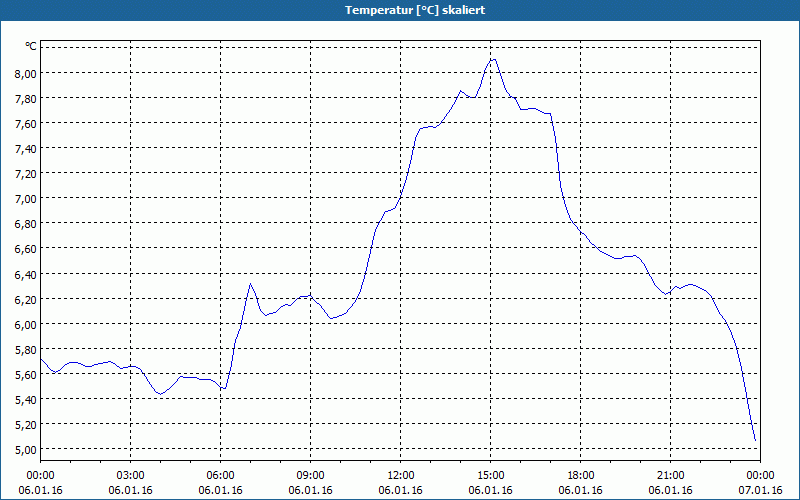Click the 00:00 label above 07.01.16
Screen dimensions: 800x500
[x=760, y=476]
